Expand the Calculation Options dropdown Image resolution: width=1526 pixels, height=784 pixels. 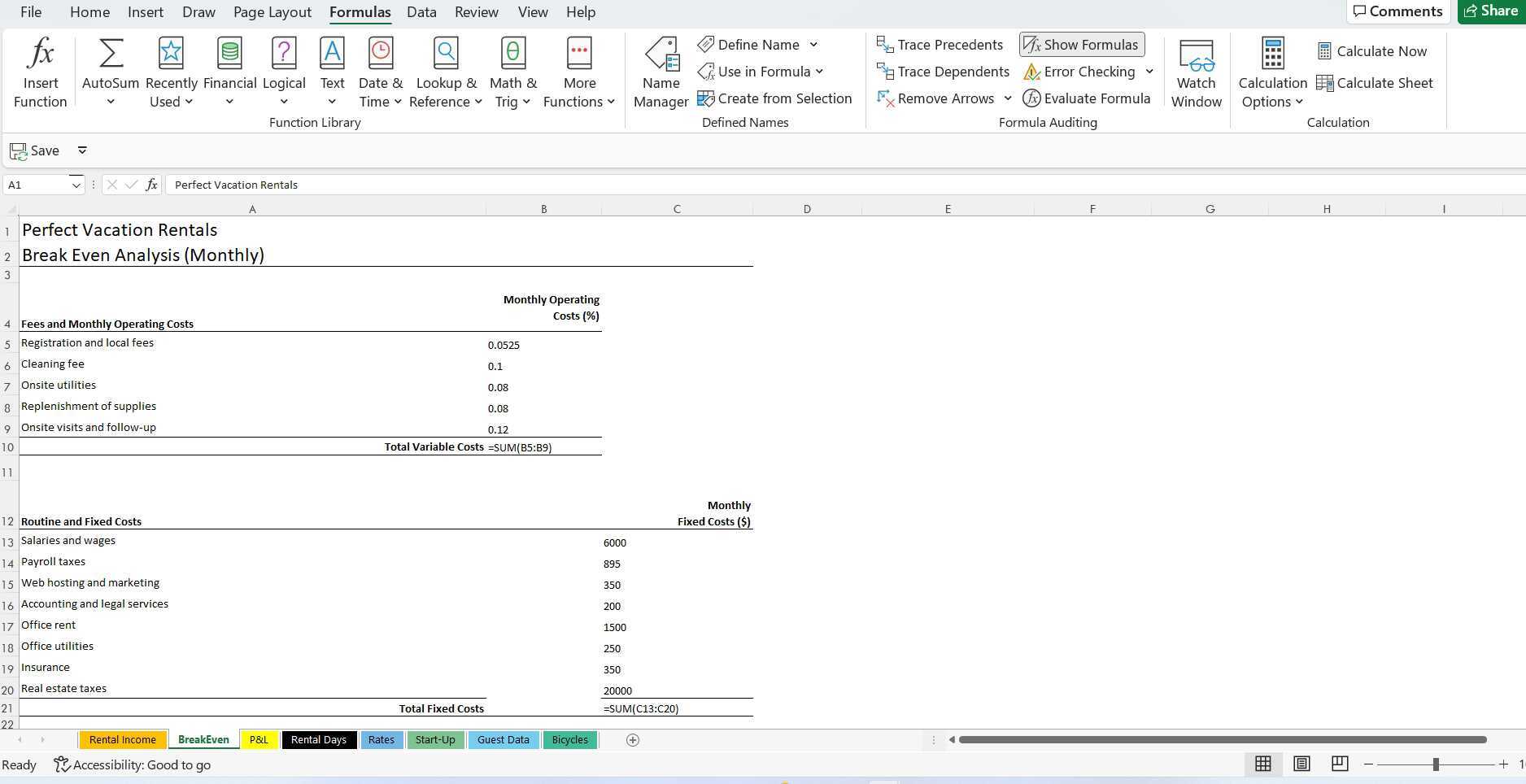pyautogui.click(x=1298, y=102)
